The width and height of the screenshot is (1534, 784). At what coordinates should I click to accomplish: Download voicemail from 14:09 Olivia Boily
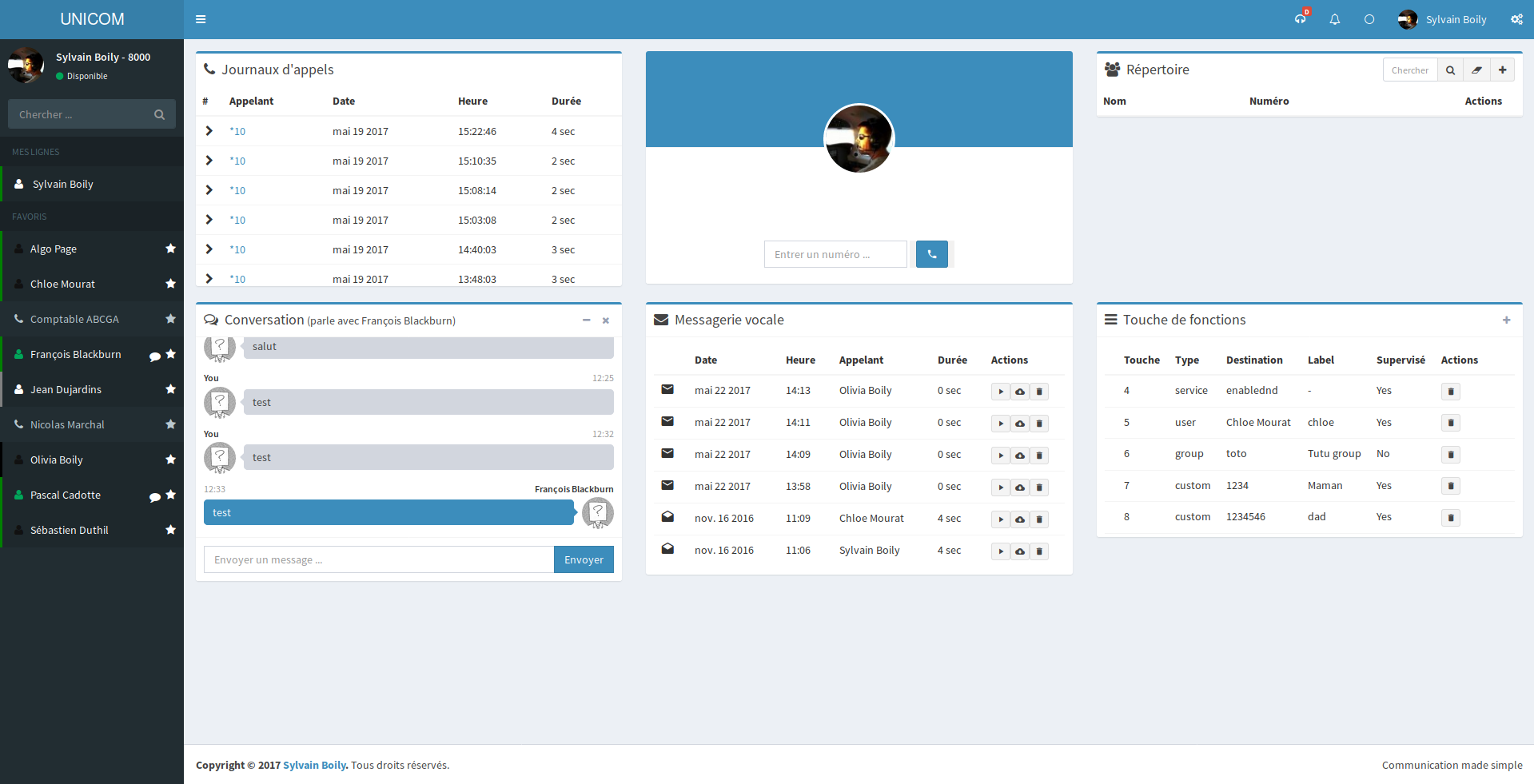click(1020, 456)
